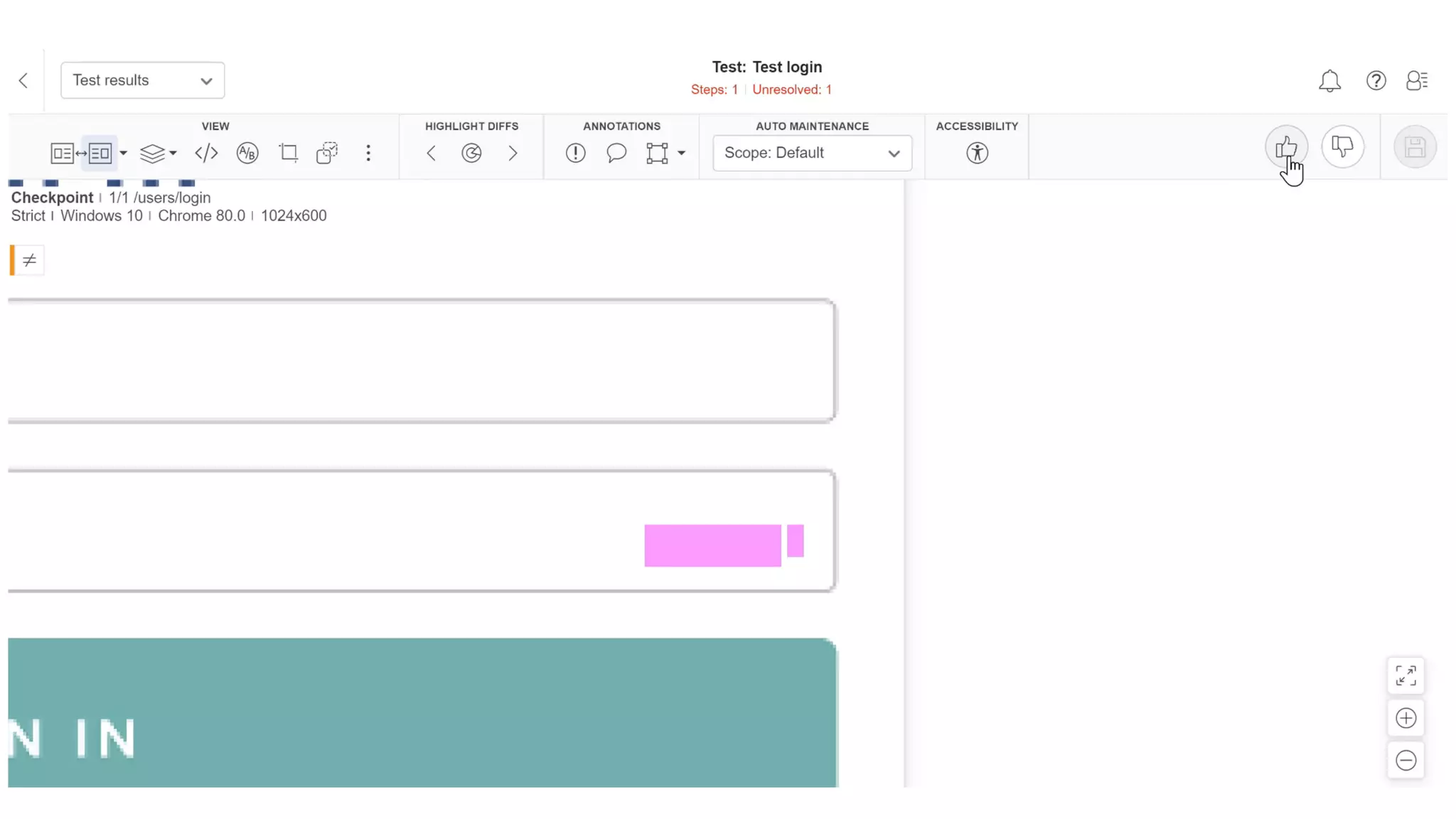Click the A/B variation icon

247,153
